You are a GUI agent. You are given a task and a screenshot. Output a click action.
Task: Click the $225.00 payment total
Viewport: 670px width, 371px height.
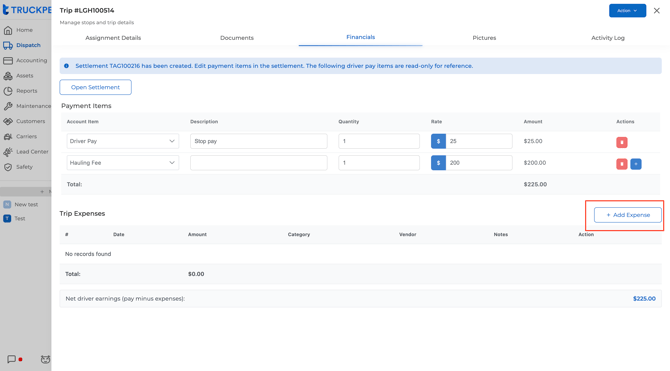(x=535, y=184)
